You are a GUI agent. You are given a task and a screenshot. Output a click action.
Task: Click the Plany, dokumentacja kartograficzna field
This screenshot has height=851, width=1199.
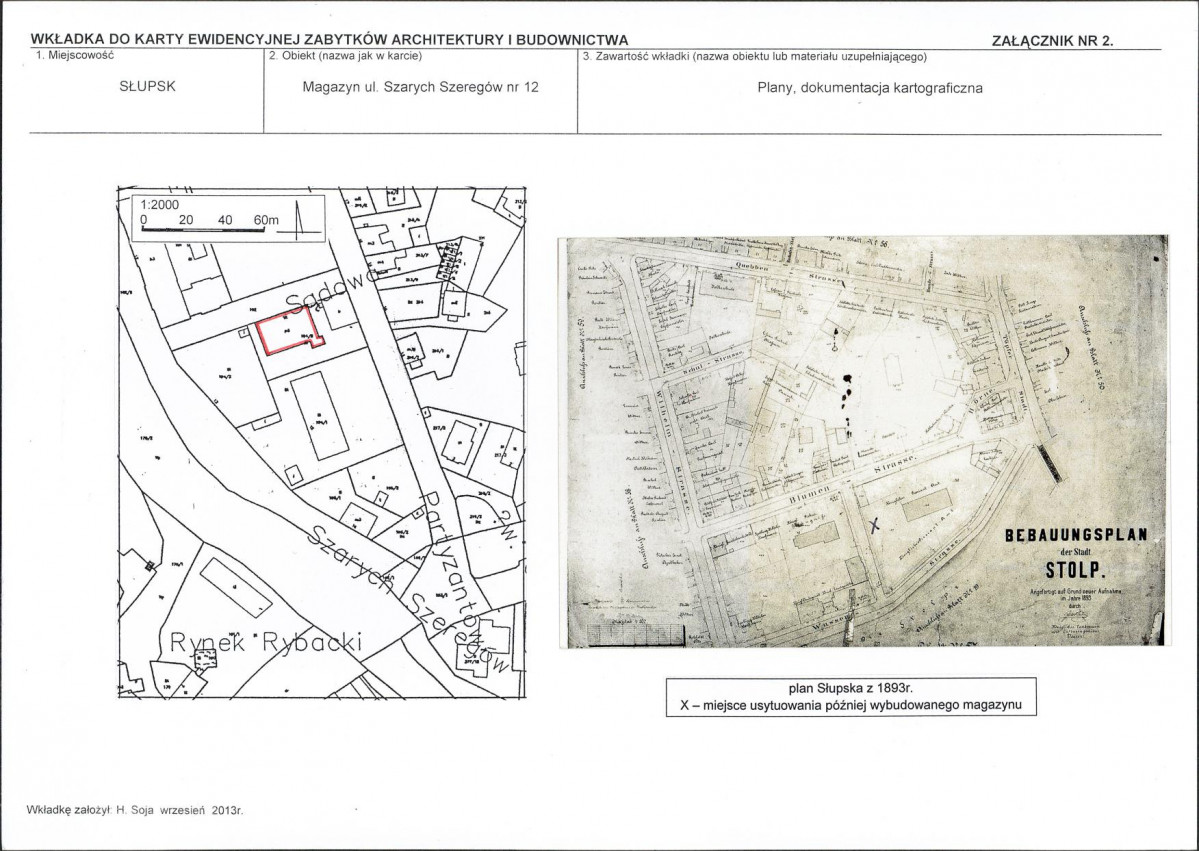[869, 88]
